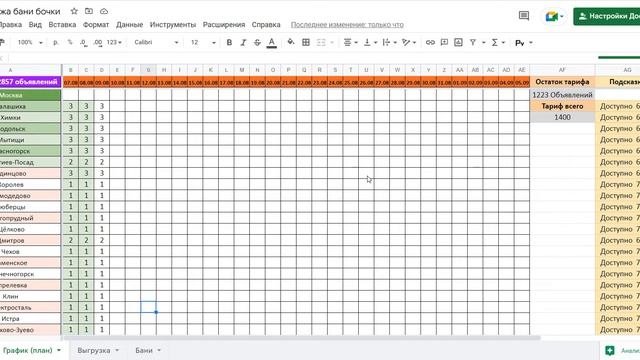Viewport: 640px width, 360px height.
Task: Click the paint format icon
Action: [2, 42]
